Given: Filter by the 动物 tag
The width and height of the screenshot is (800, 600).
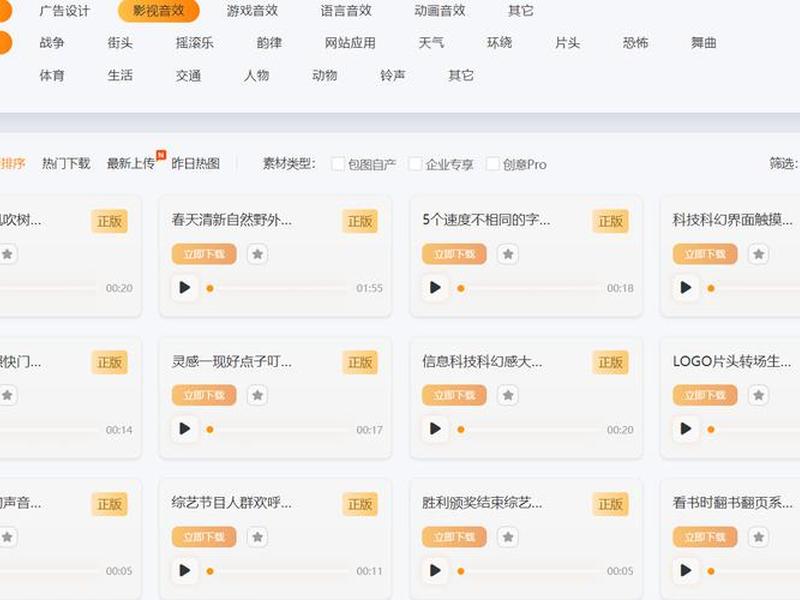Looking at the screenshot, I should 325,76.
